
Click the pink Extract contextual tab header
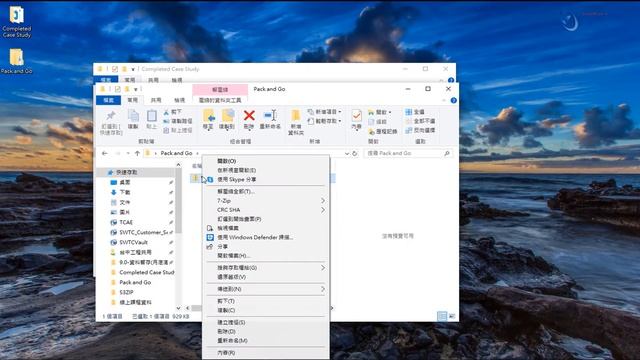[220, 89]
